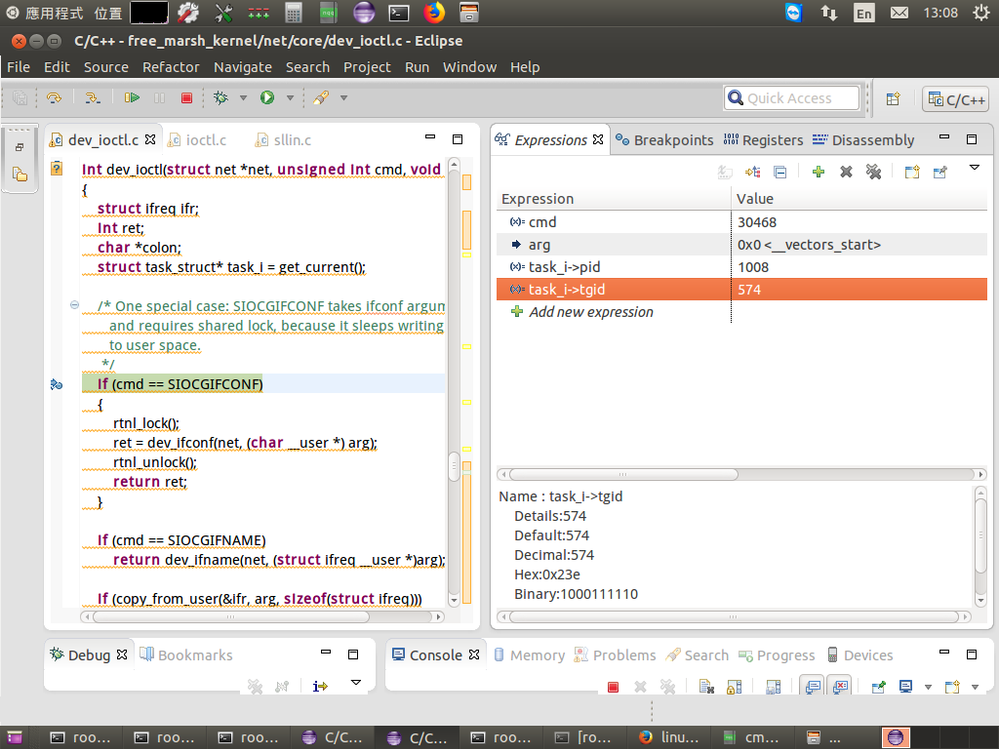Expand the arg expression arrow

[516, 244]
